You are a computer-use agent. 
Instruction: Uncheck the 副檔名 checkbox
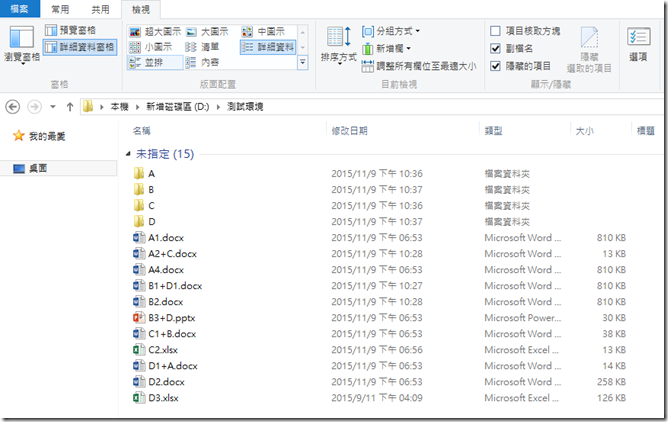(x=496, y=48)
